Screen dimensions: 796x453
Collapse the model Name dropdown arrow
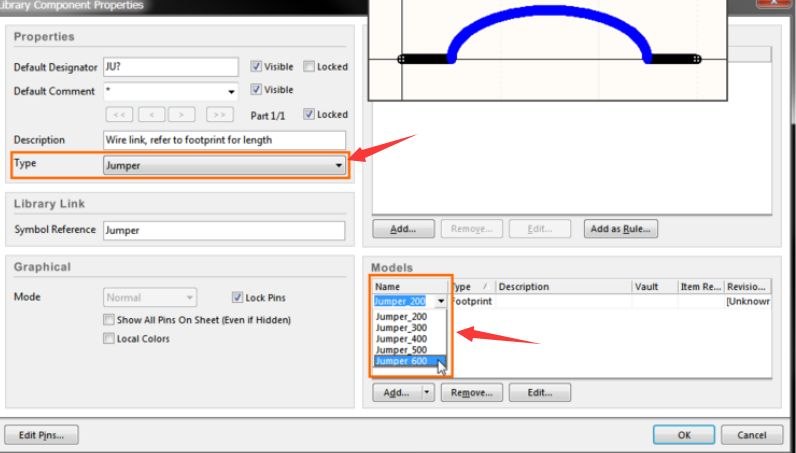(441, 301)
